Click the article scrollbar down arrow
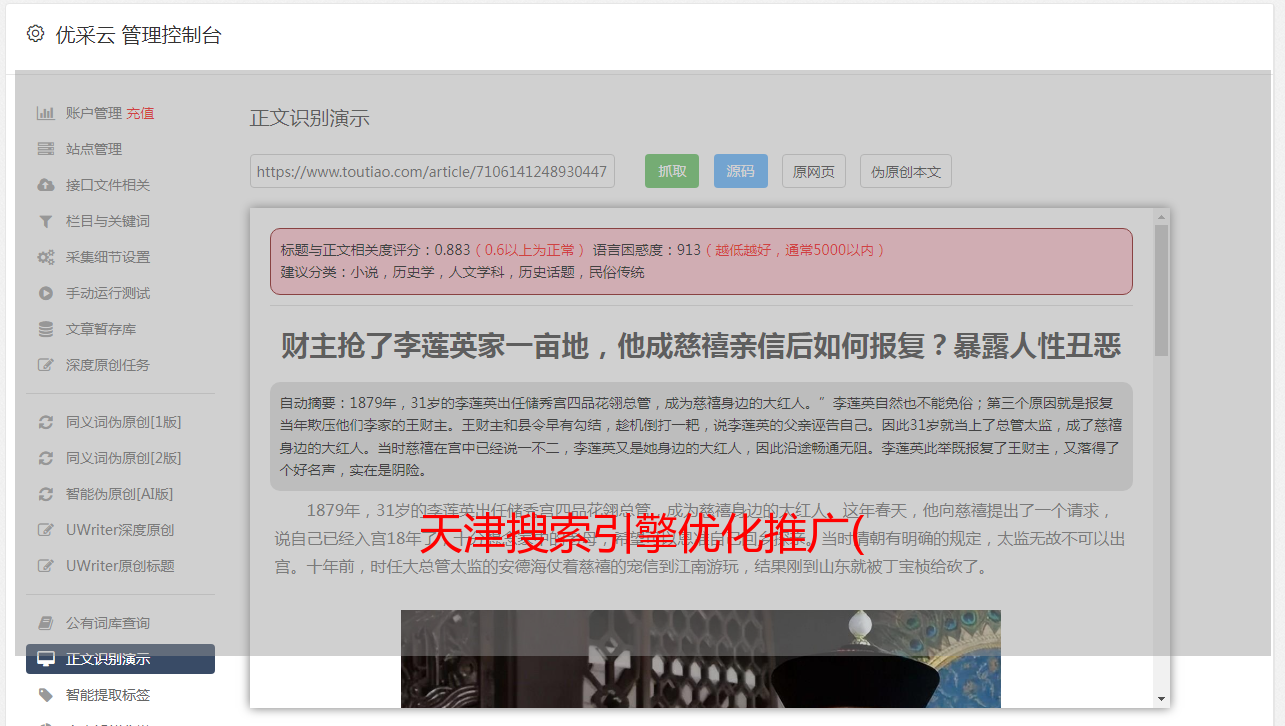This screenshot has width=1285, height=726. point(1161,699)
